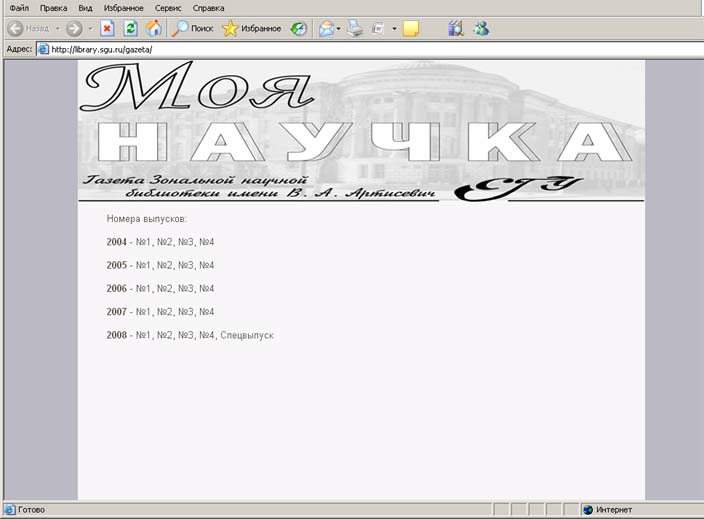Open 2004 issue №1 link
The height and width of the screenshot is (519, 704).
click(143, 242)
